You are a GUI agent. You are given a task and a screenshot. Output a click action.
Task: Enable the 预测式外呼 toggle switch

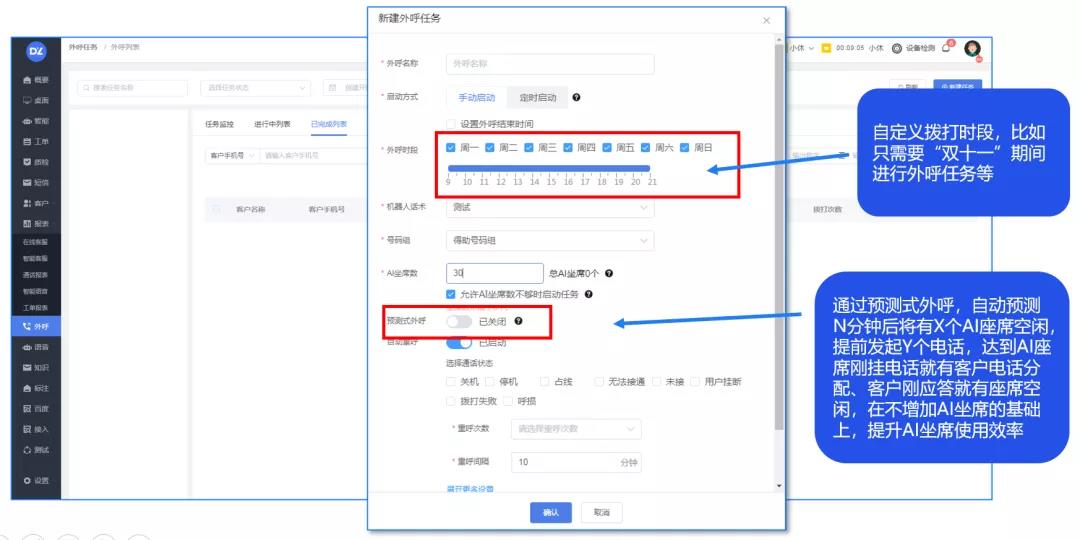click(x=459, y=321)
